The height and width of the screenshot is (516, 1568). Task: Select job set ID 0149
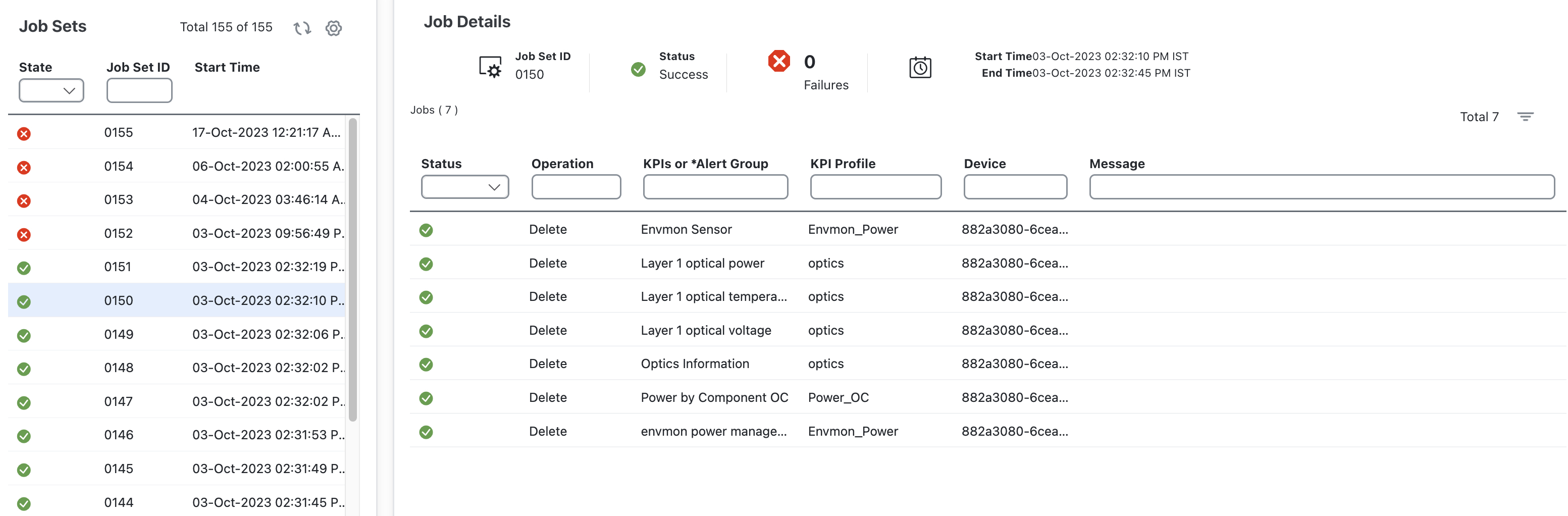pyautogui.click(x=118, y=334)
